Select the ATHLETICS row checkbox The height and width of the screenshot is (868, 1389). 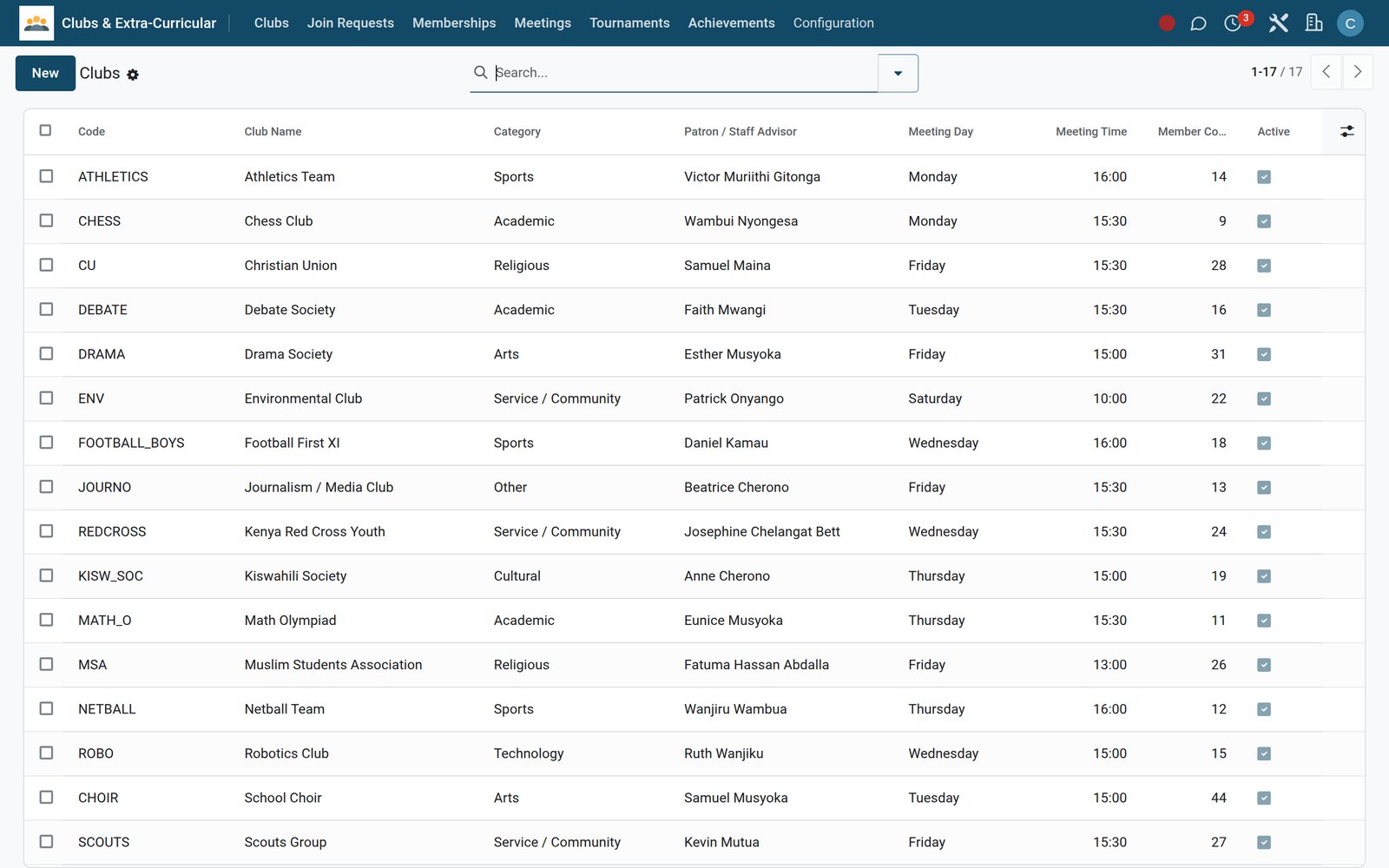point(46,176)
